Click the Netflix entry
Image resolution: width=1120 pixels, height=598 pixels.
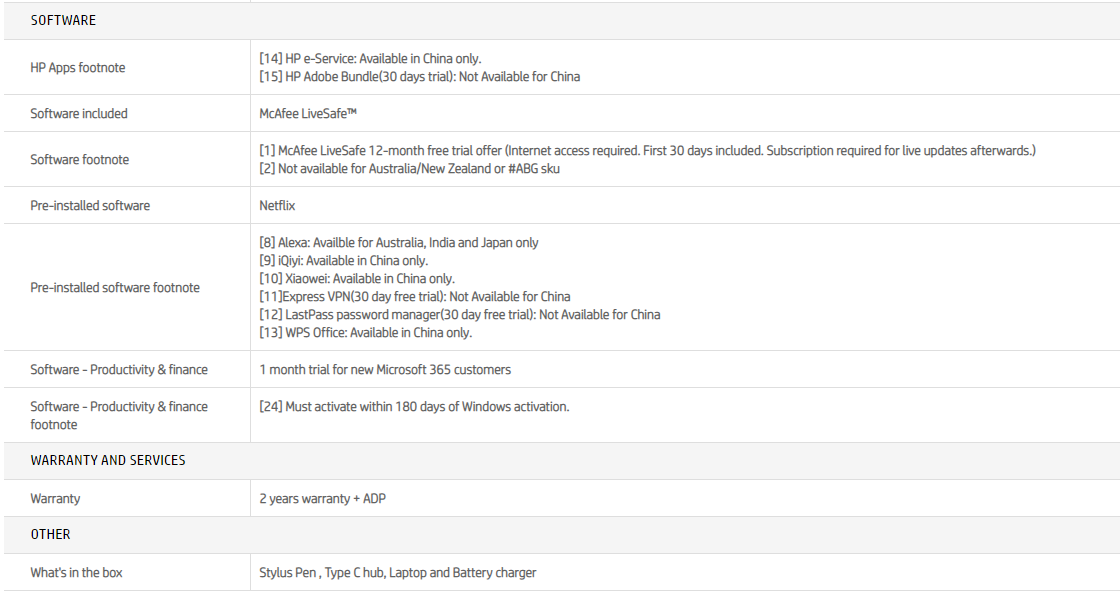277,206
